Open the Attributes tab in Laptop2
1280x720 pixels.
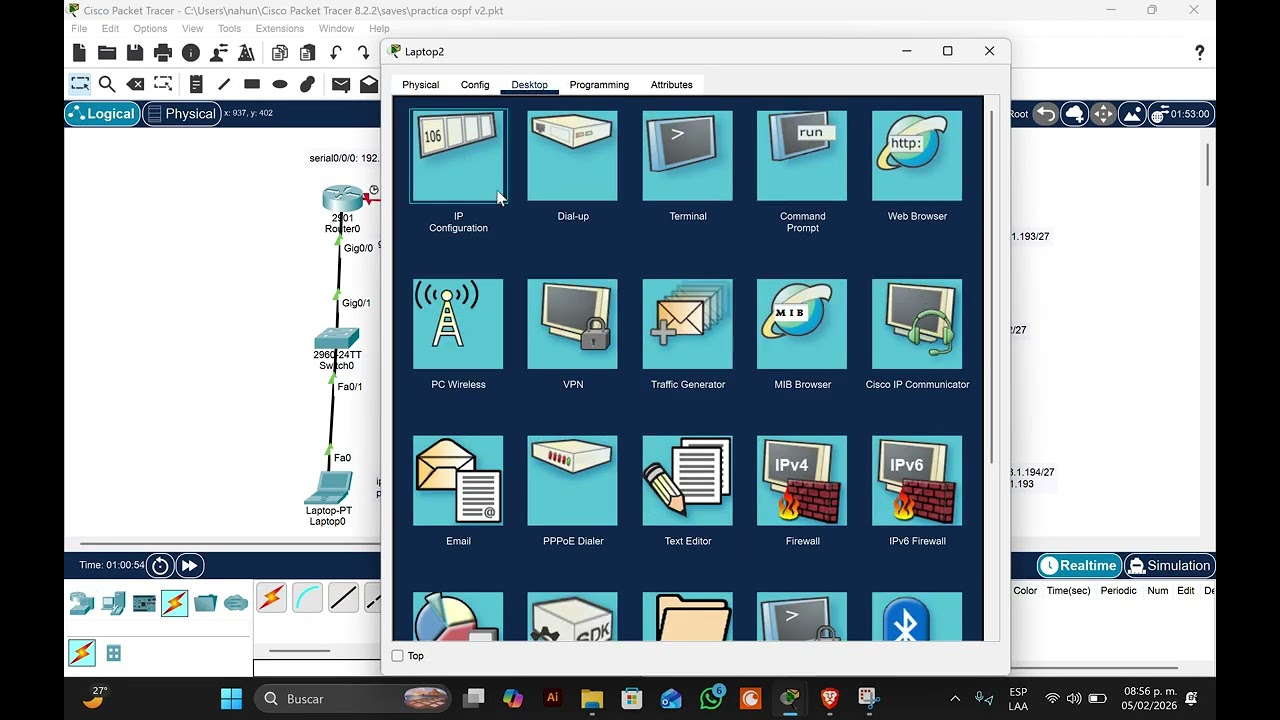tap(672, 85)
